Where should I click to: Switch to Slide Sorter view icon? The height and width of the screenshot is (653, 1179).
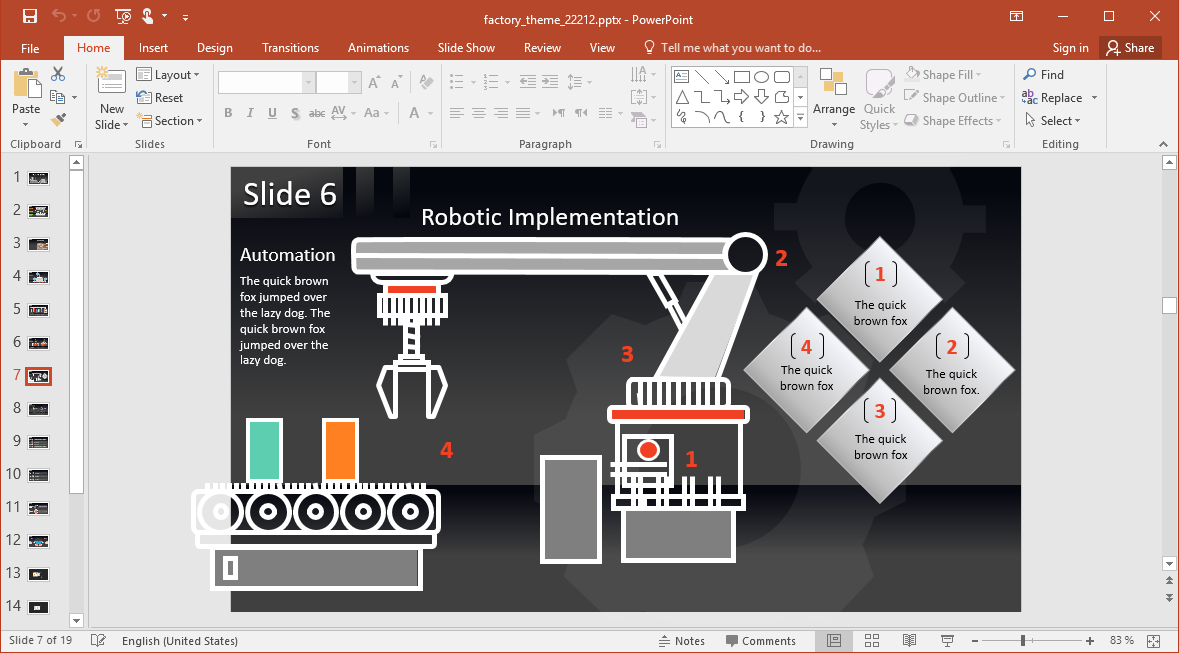pos(871,640)
